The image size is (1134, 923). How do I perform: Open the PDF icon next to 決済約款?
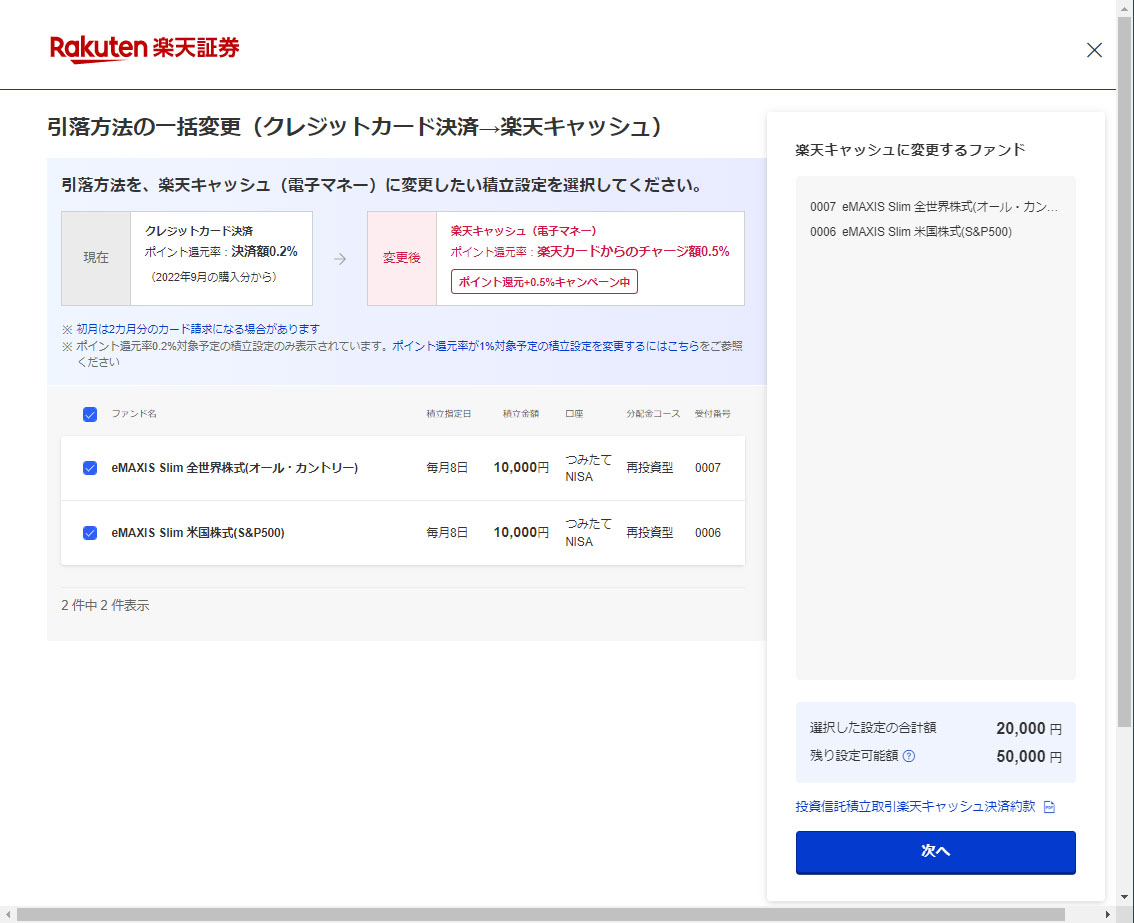pyautogui.click(x=1049, y=807)
